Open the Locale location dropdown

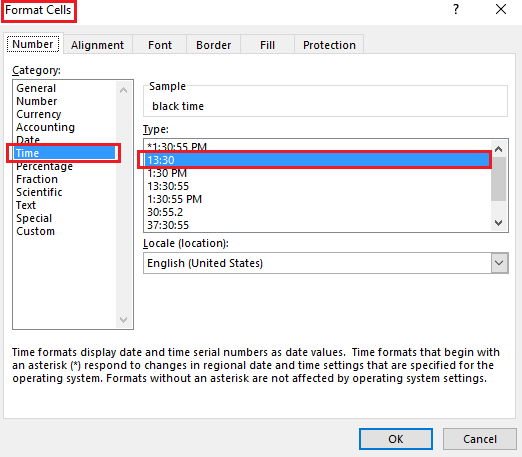(x=499, y=263)
